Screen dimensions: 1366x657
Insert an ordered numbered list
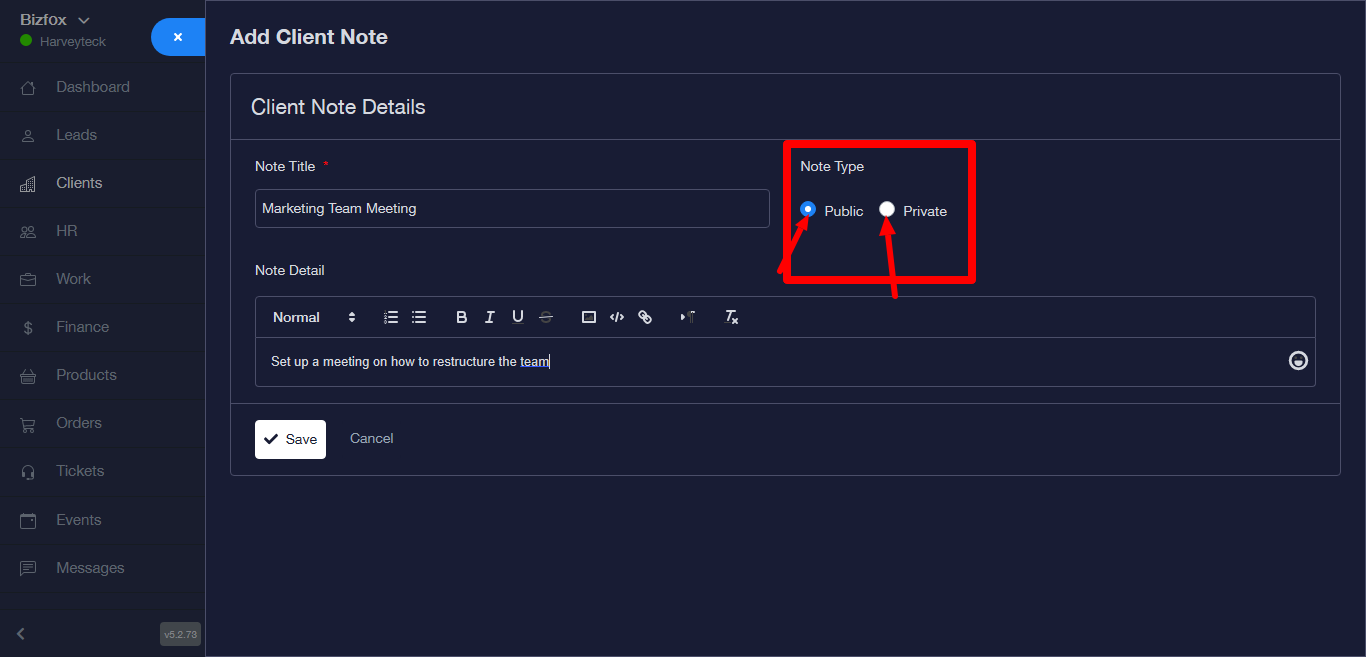pos(391,317)
